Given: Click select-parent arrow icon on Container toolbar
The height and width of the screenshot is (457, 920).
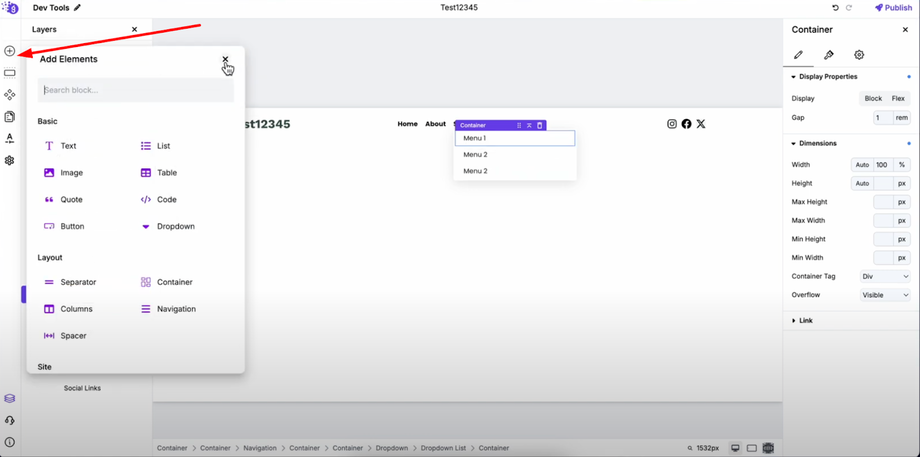Looking at the screenshot, I should coord(529,126).
